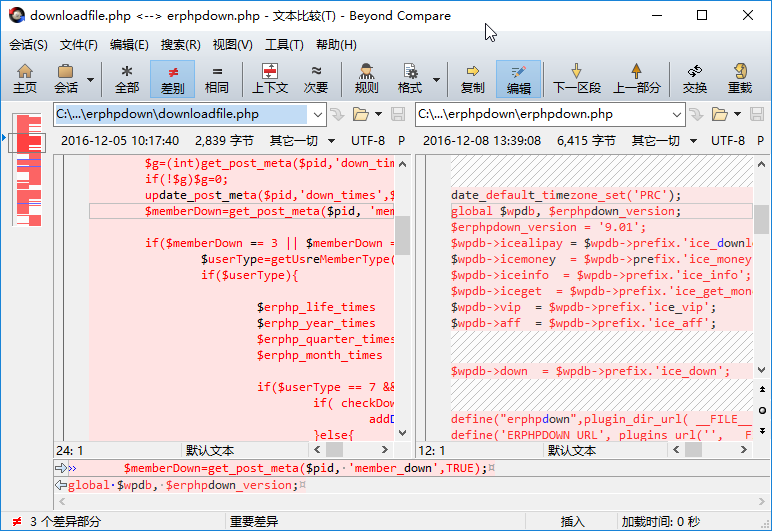Click the left pane save disk icon
Viewport: 772px width, 531px height.
[x=398, y=115]
